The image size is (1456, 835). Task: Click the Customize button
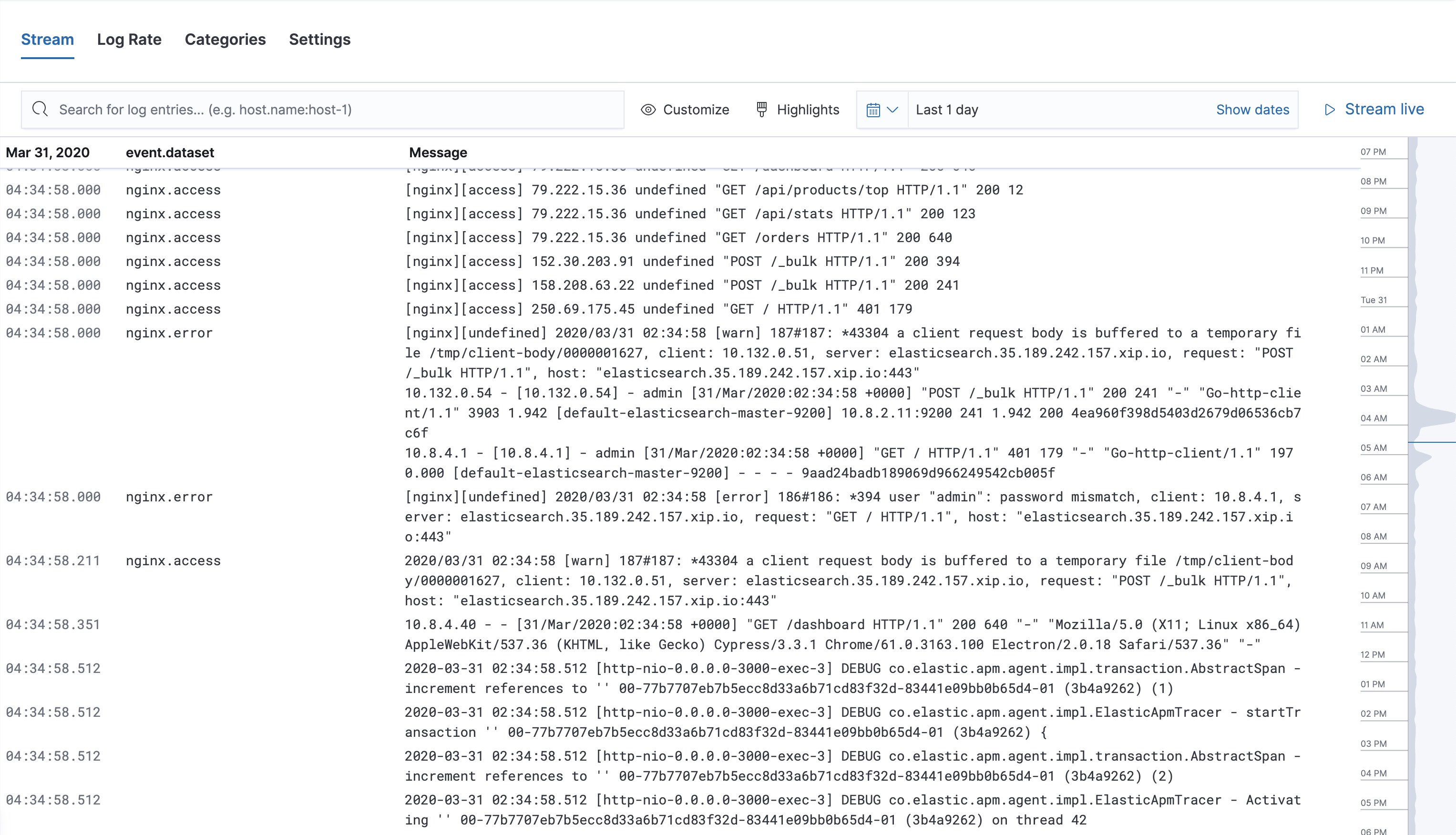point(685,109)
